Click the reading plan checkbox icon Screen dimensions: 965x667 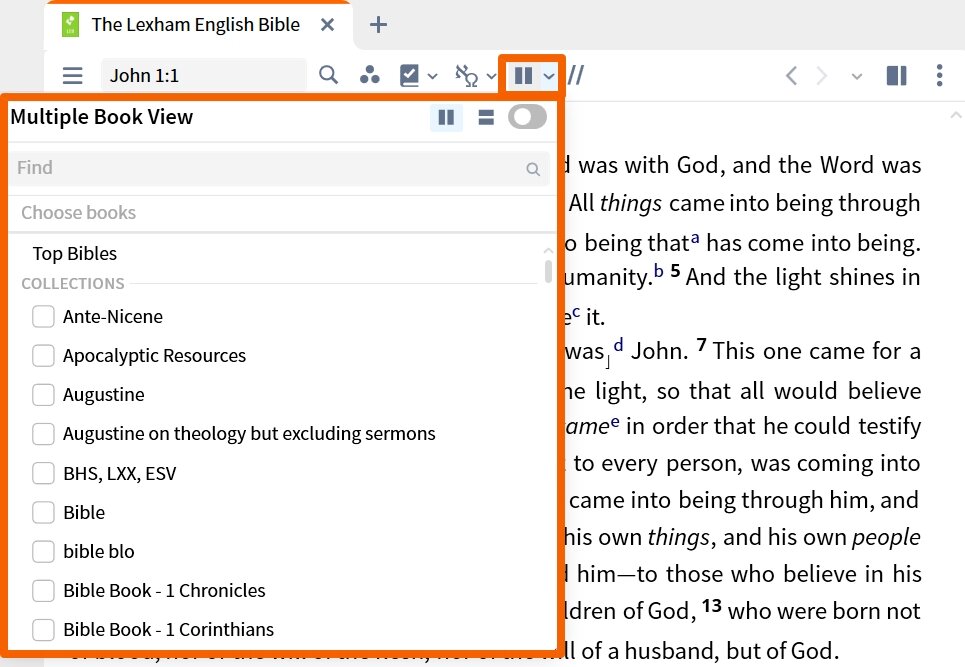(x=409, y=76)
